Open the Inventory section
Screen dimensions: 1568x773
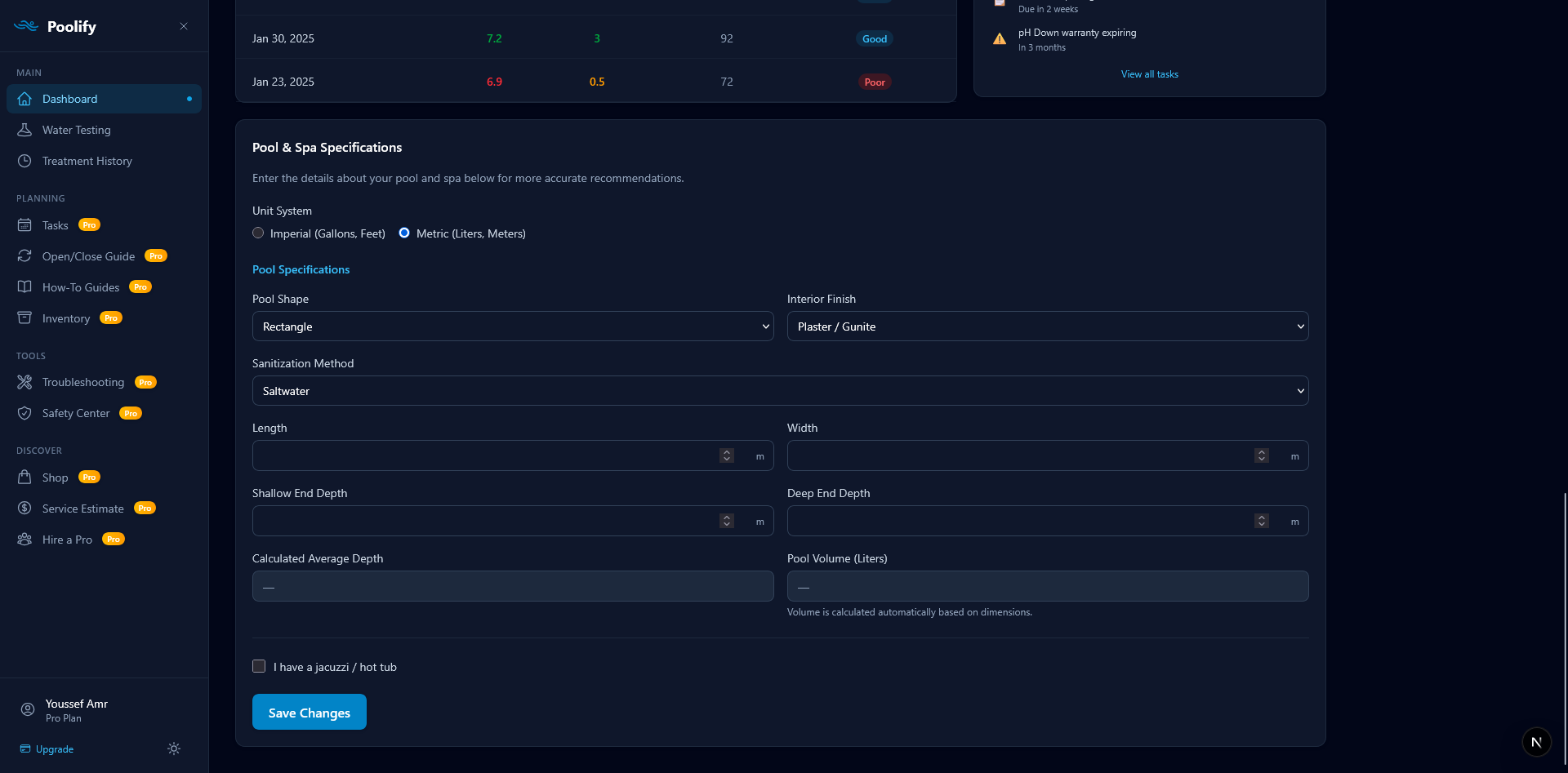tap(65, 318)
